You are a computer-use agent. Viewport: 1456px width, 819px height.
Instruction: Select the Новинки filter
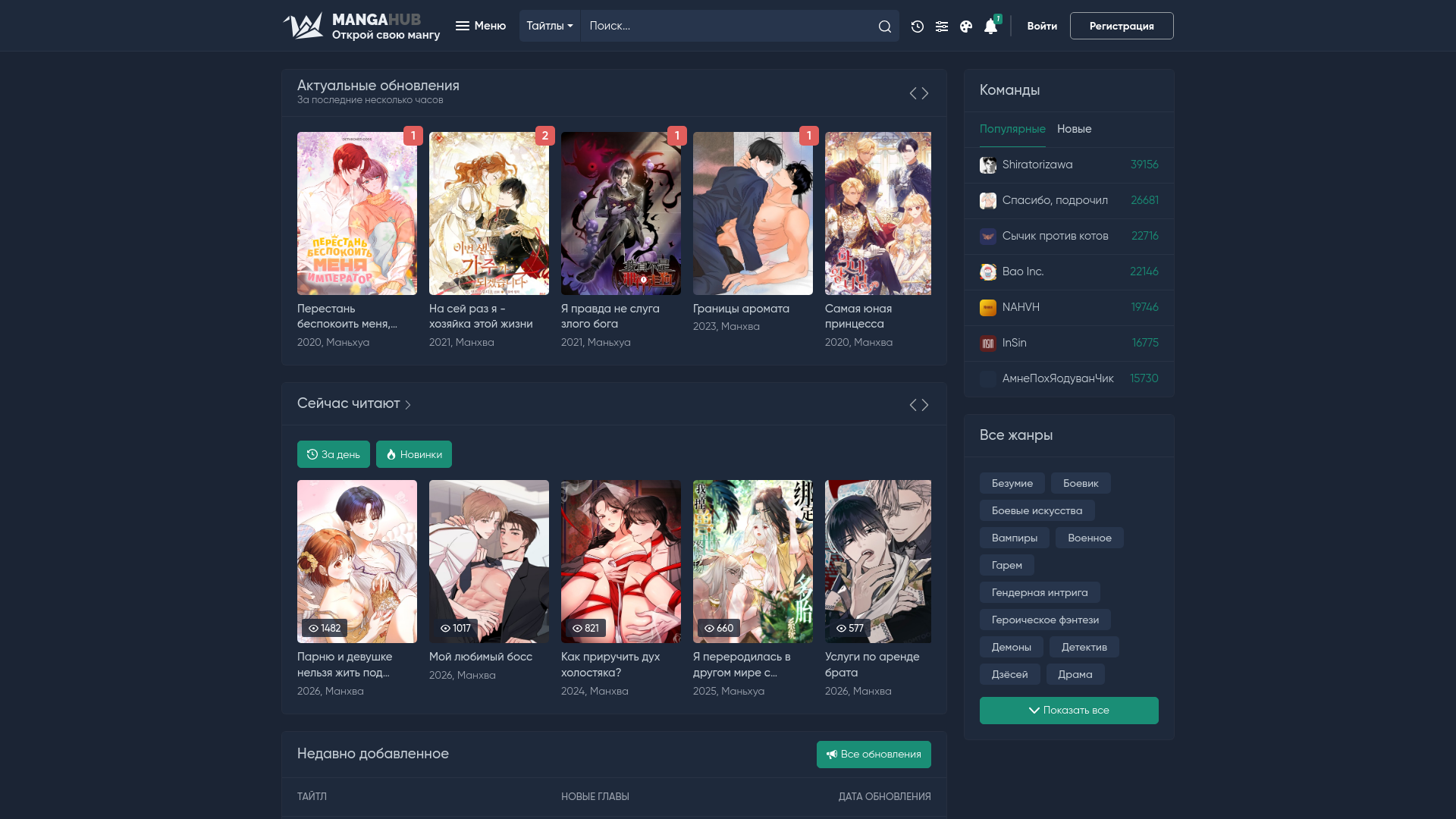[414, 454]
